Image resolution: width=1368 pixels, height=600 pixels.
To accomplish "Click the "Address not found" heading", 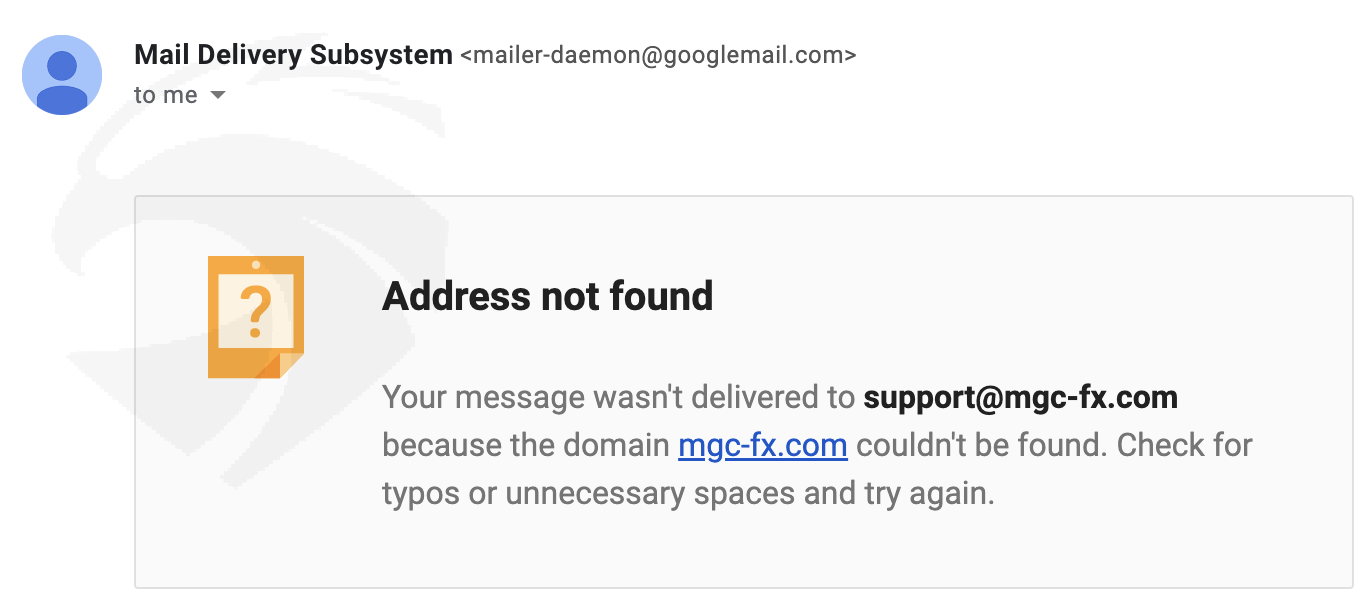I will [547, 297].
